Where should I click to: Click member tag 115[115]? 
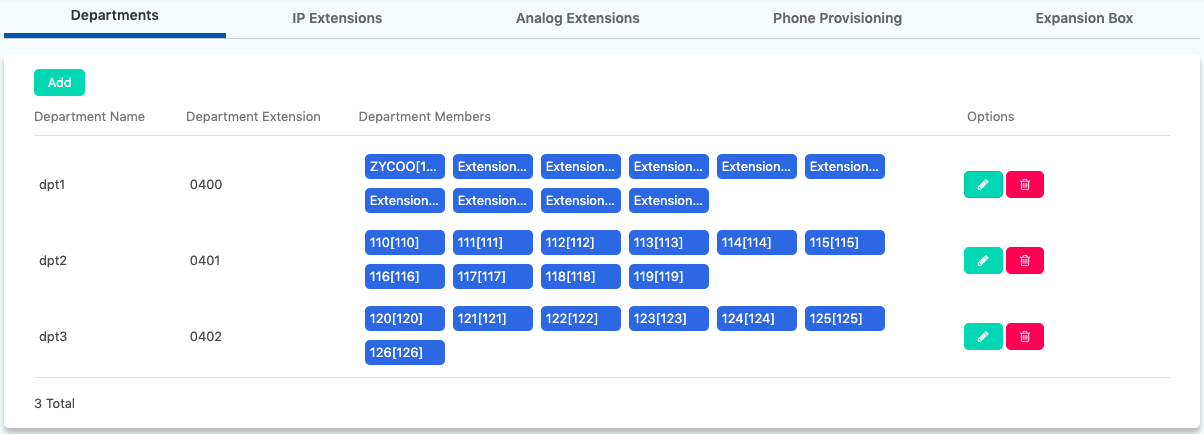click(844, 243)
